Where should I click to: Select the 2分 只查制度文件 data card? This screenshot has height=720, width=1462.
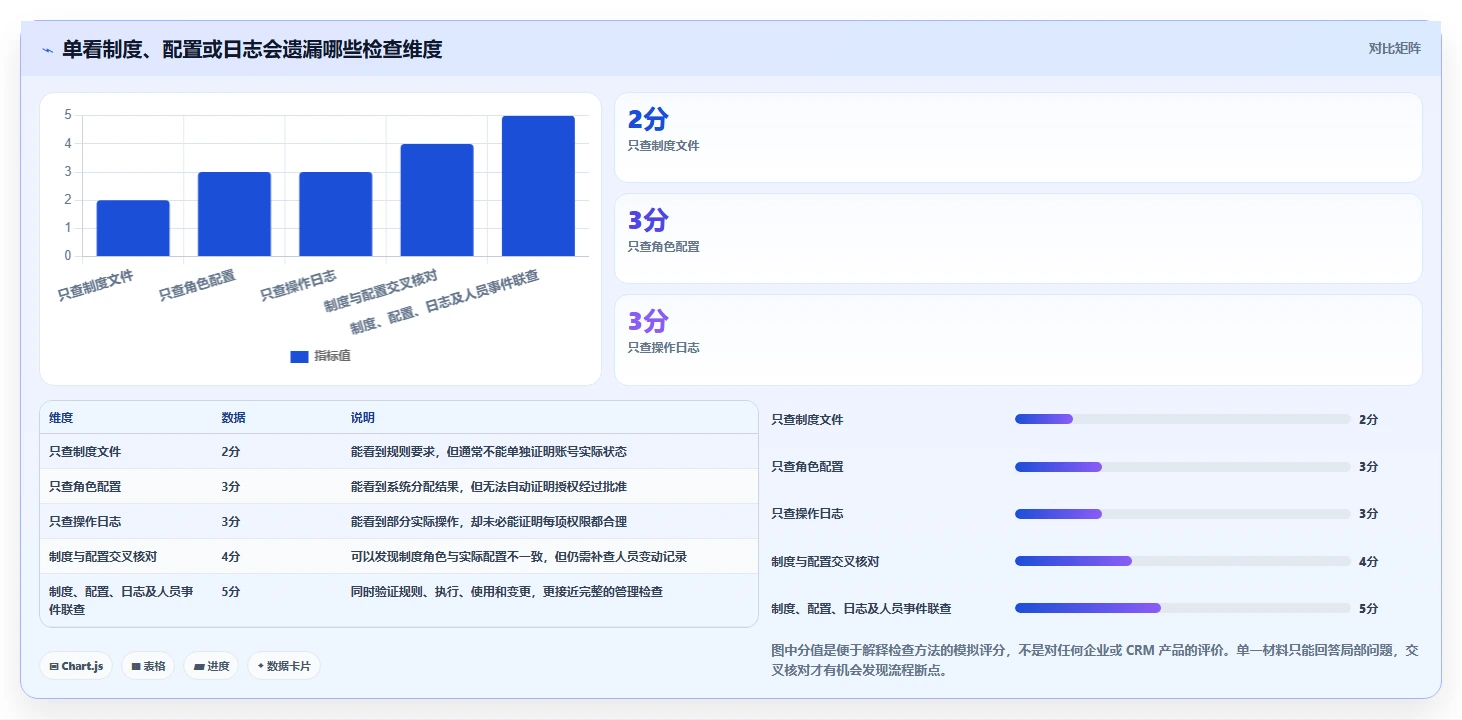tap(1018, 137)
